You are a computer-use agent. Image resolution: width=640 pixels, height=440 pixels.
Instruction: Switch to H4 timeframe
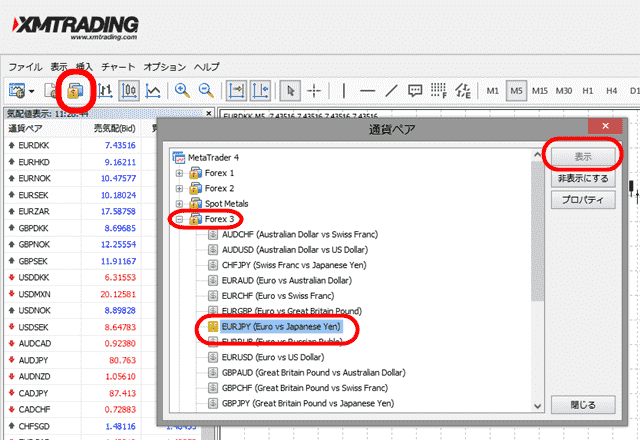click(611, 91)
